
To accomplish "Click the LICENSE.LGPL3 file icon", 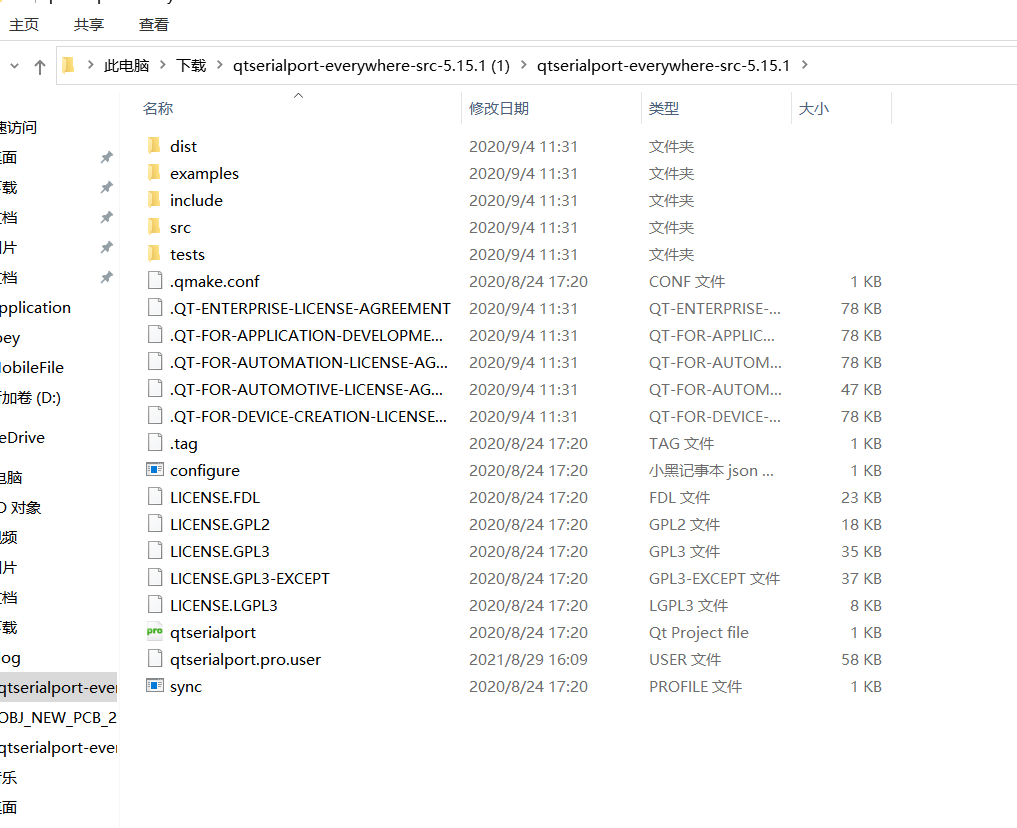I will click(155, 605).
